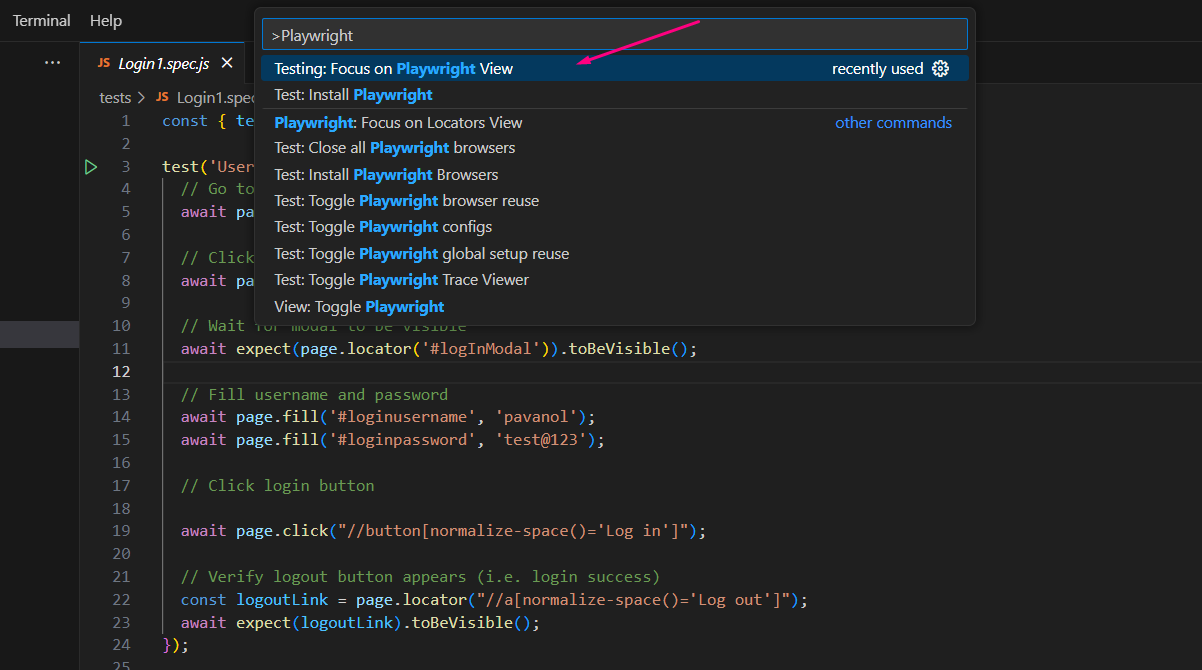Image resolution: width=1202 pixels, height=670 pixels.
Task: Select 'Test: Install Playwright' command
Action: pyautogui.click(x=614, y=94)
